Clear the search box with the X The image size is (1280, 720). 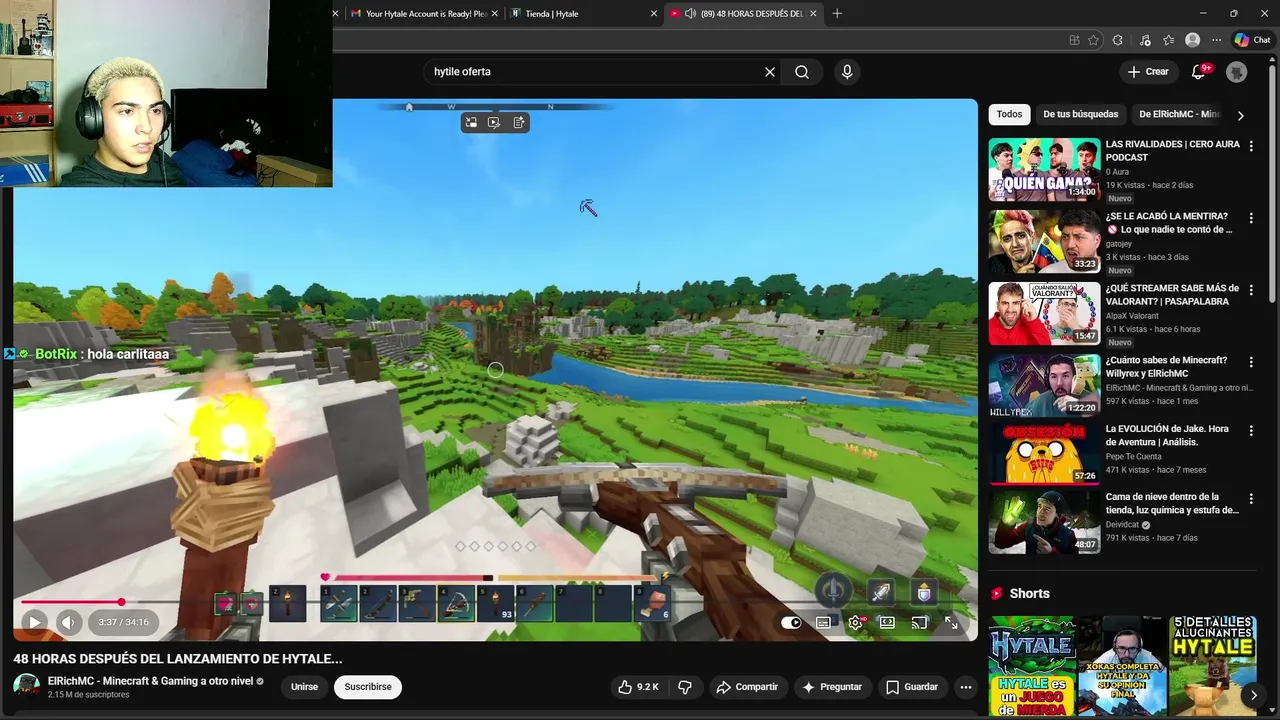[x=770, y=72]
